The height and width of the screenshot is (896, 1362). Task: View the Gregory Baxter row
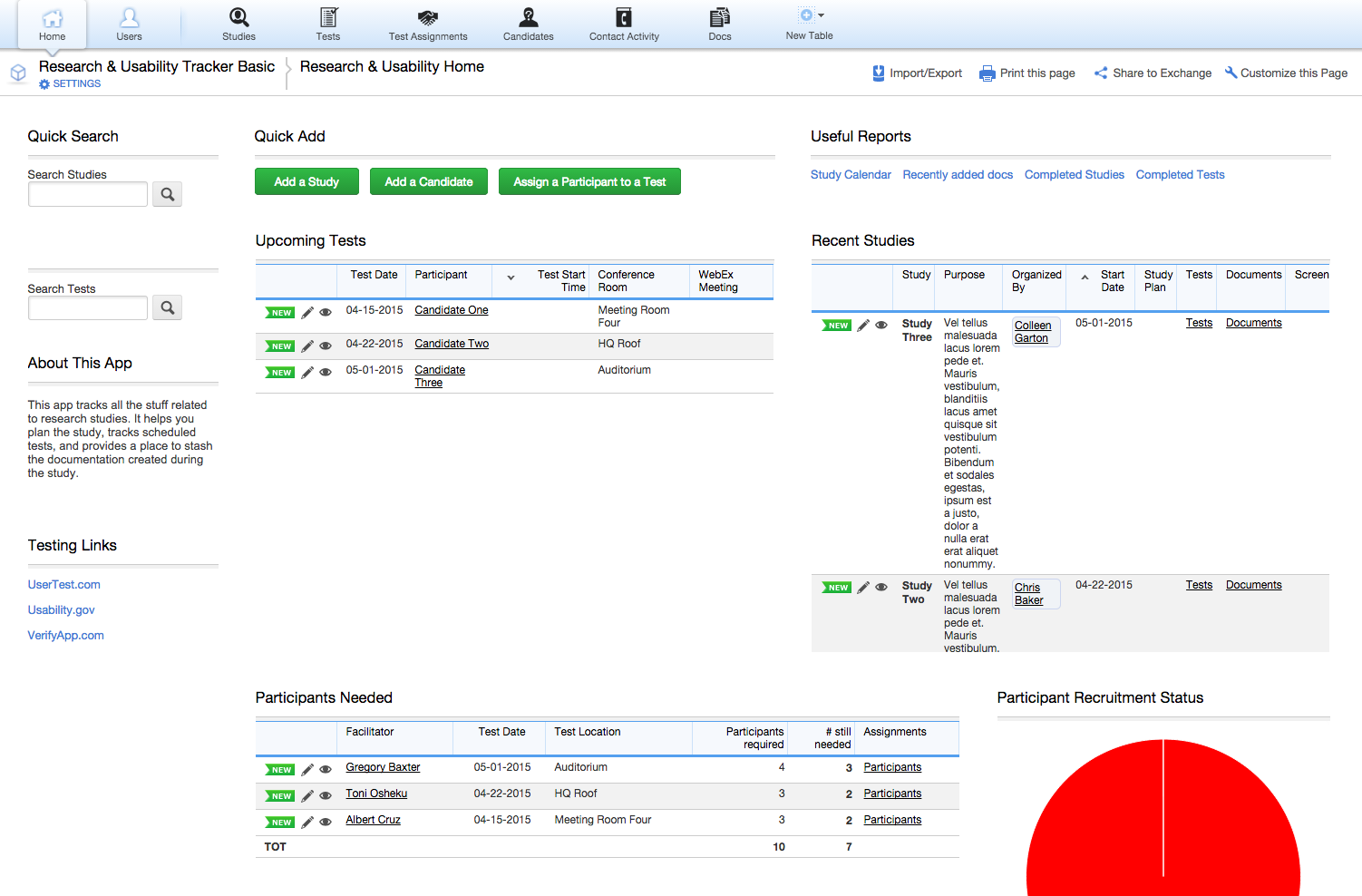326,769
